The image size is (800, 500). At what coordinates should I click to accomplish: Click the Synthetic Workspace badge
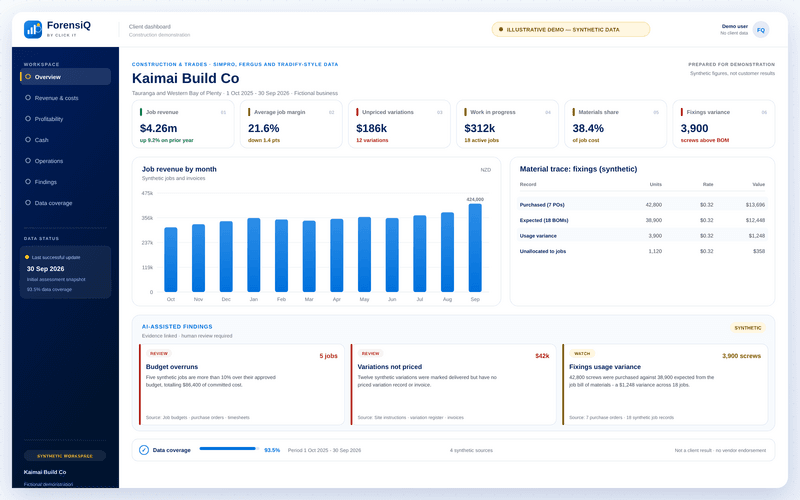(x=65, y=456)
